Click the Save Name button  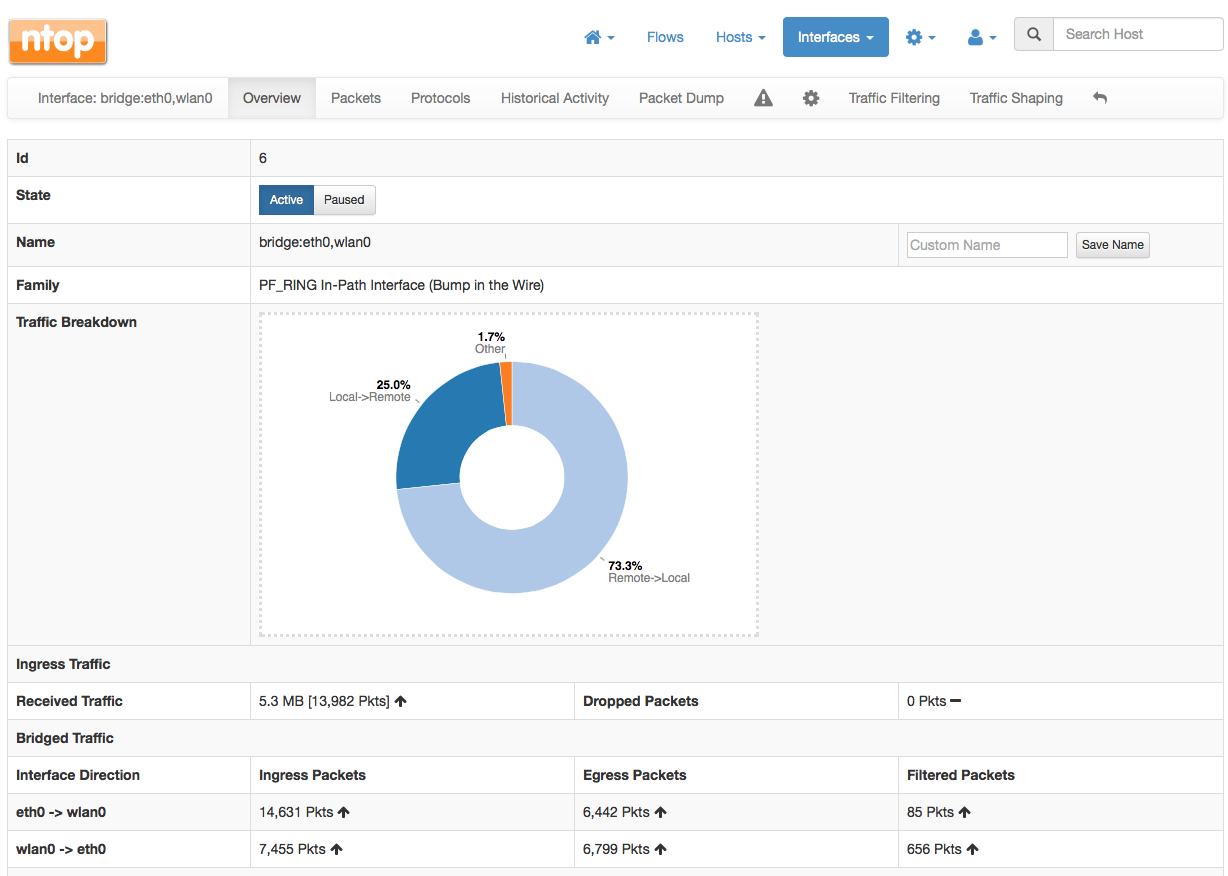point(1113,245)
